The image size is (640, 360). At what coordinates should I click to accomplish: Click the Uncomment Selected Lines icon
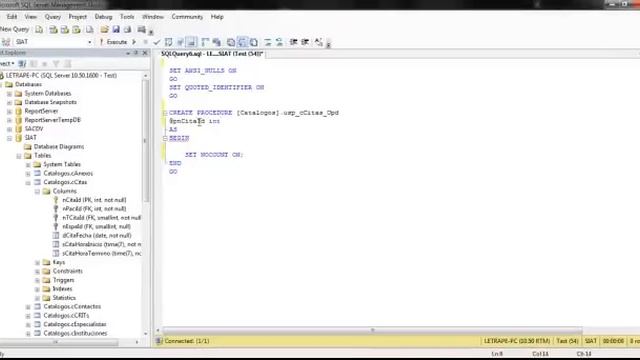(280, 42)
